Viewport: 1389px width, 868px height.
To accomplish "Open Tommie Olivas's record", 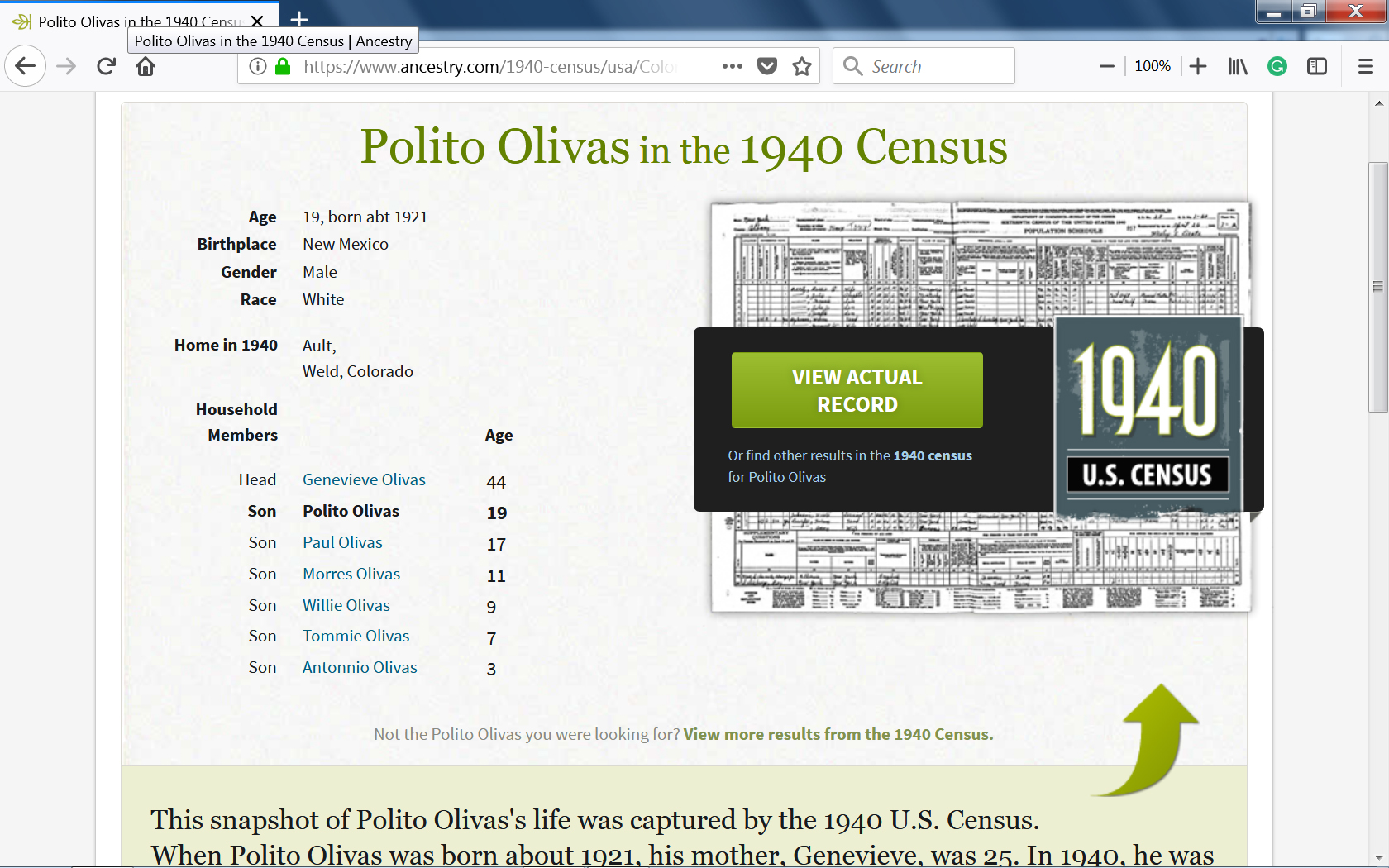I will pyautogui.click(x=356, y=636).
